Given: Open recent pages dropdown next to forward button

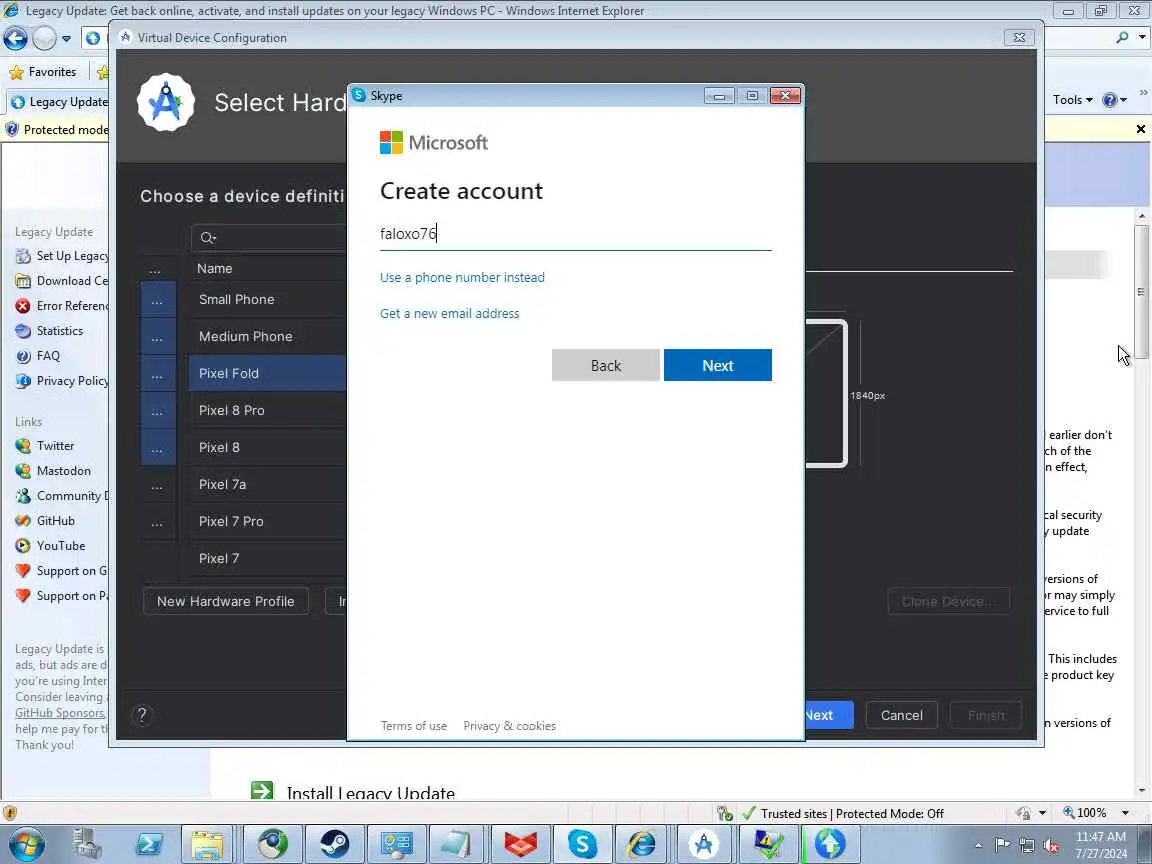Looking at the screenshot, I should pyautogui.click(x=66, y=38).
